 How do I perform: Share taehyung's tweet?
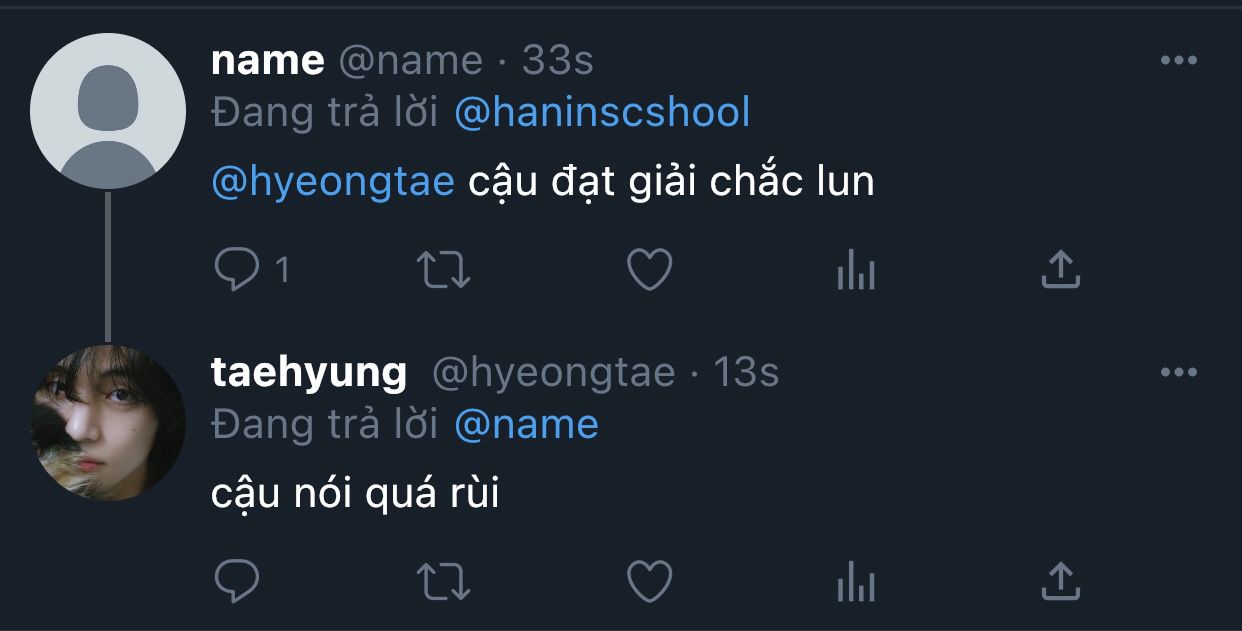point(1061,581)
